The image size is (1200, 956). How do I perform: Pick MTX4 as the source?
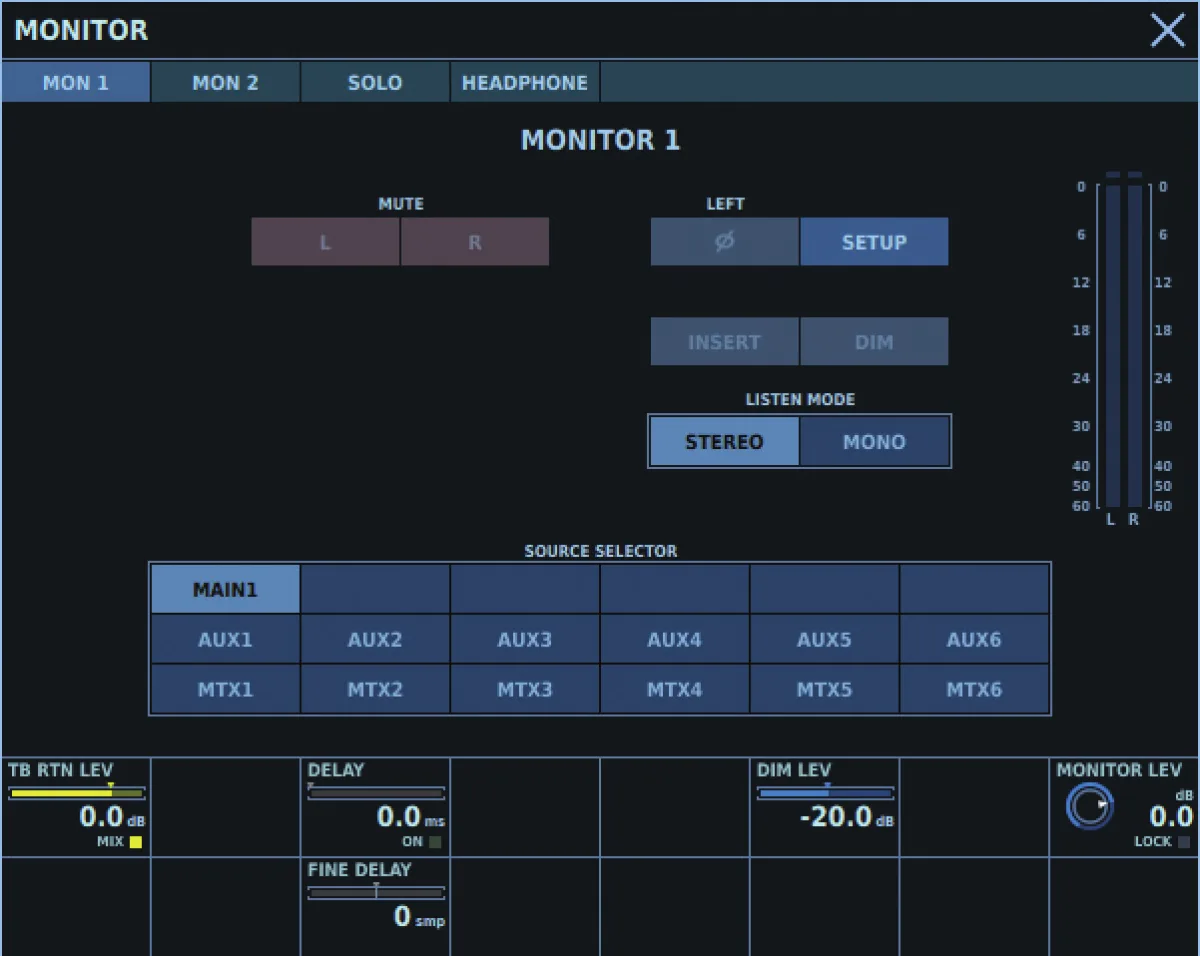[675, 689]
